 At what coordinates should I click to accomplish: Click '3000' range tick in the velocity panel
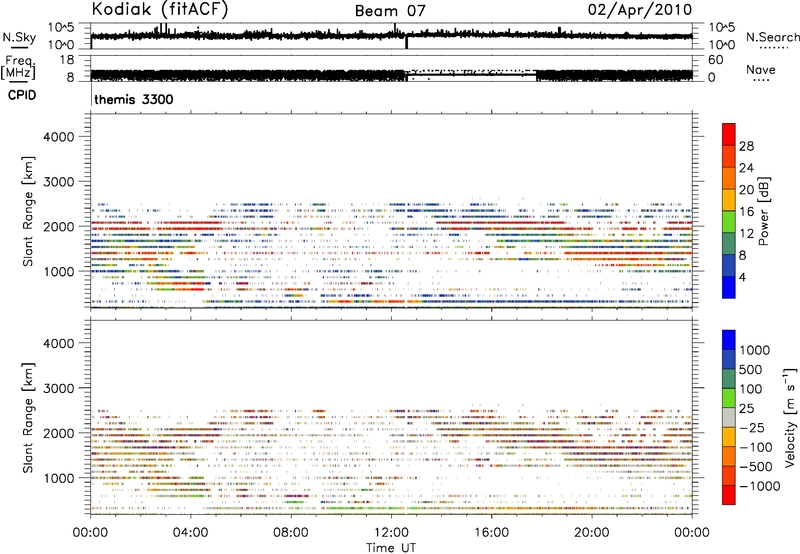tap(58, 388)
